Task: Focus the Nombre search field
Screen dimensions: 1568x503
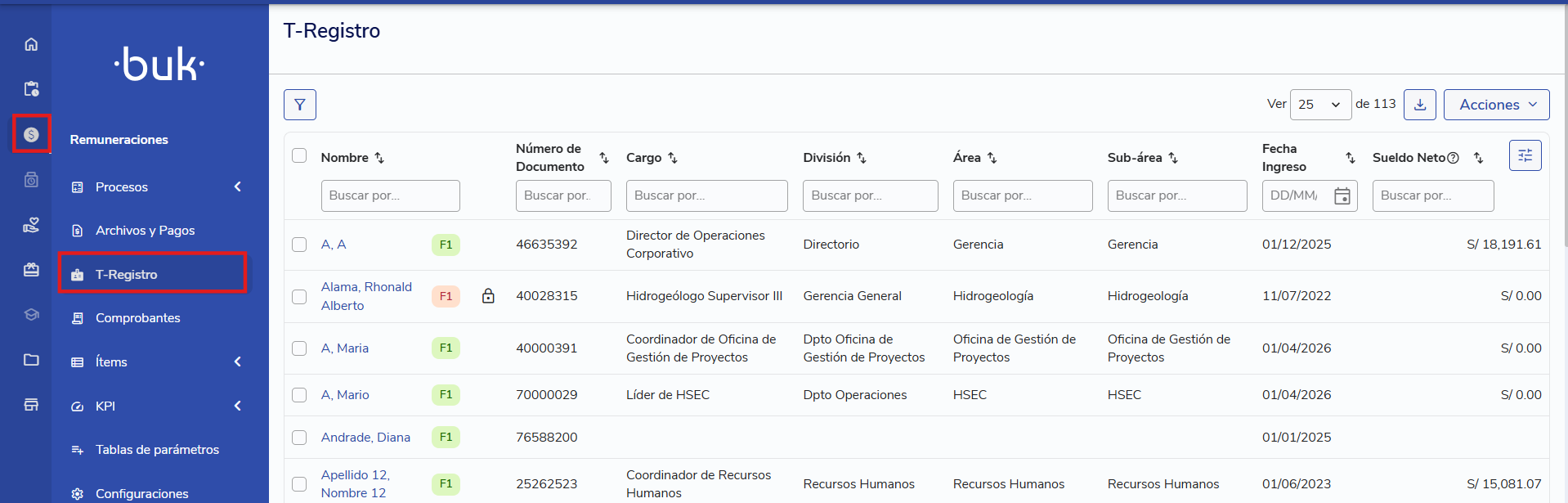Action: click(391, 195)
